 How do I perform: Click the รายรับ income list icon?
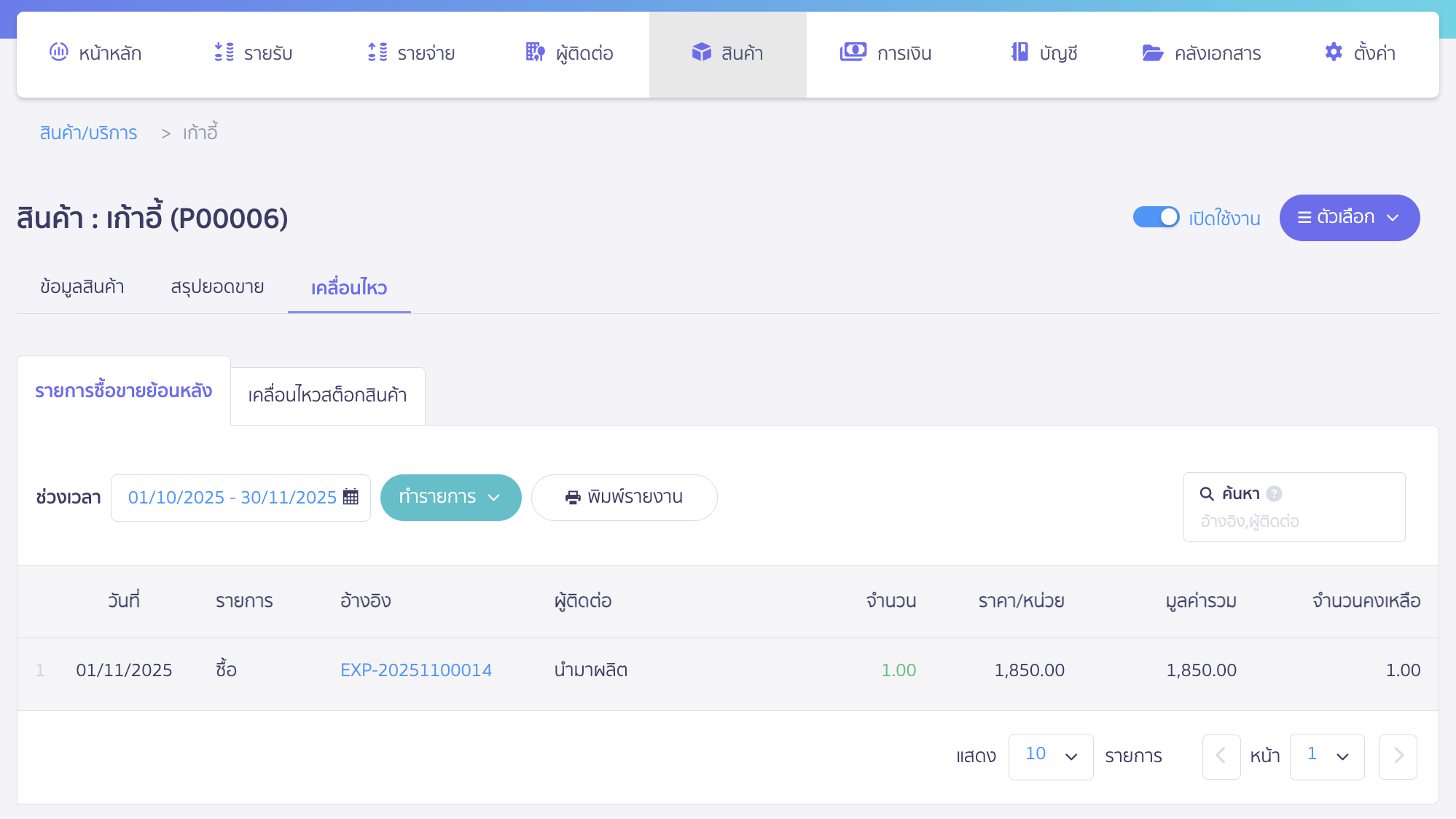pyautogui.click(x=224, y=52)
